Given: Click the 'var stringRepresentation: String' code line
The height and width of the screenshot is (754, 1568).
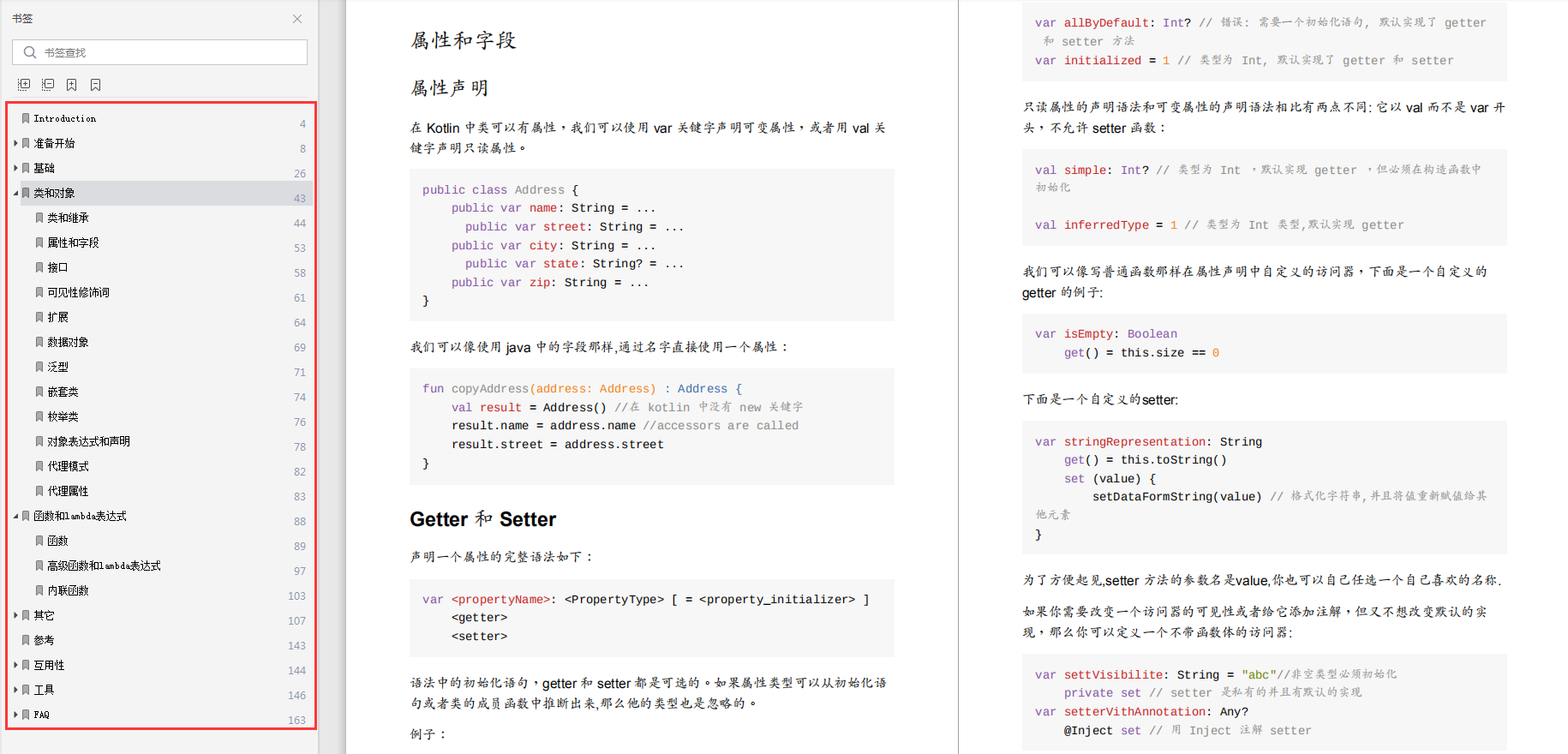Looking at the screenshot, I should tap(1148, 442).
